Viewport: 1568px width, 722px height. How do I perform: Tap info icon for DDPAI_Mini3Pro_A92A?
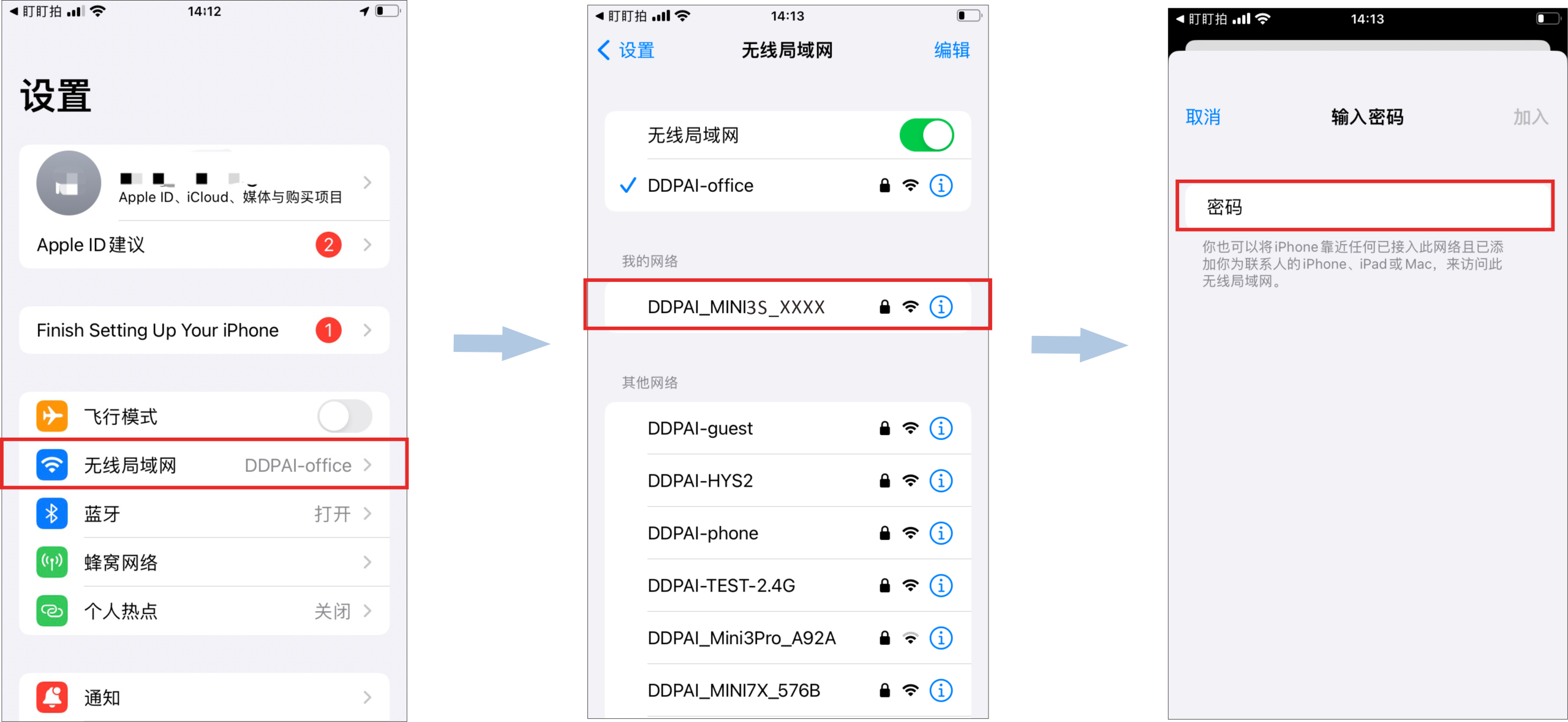[x=941, y=638]
